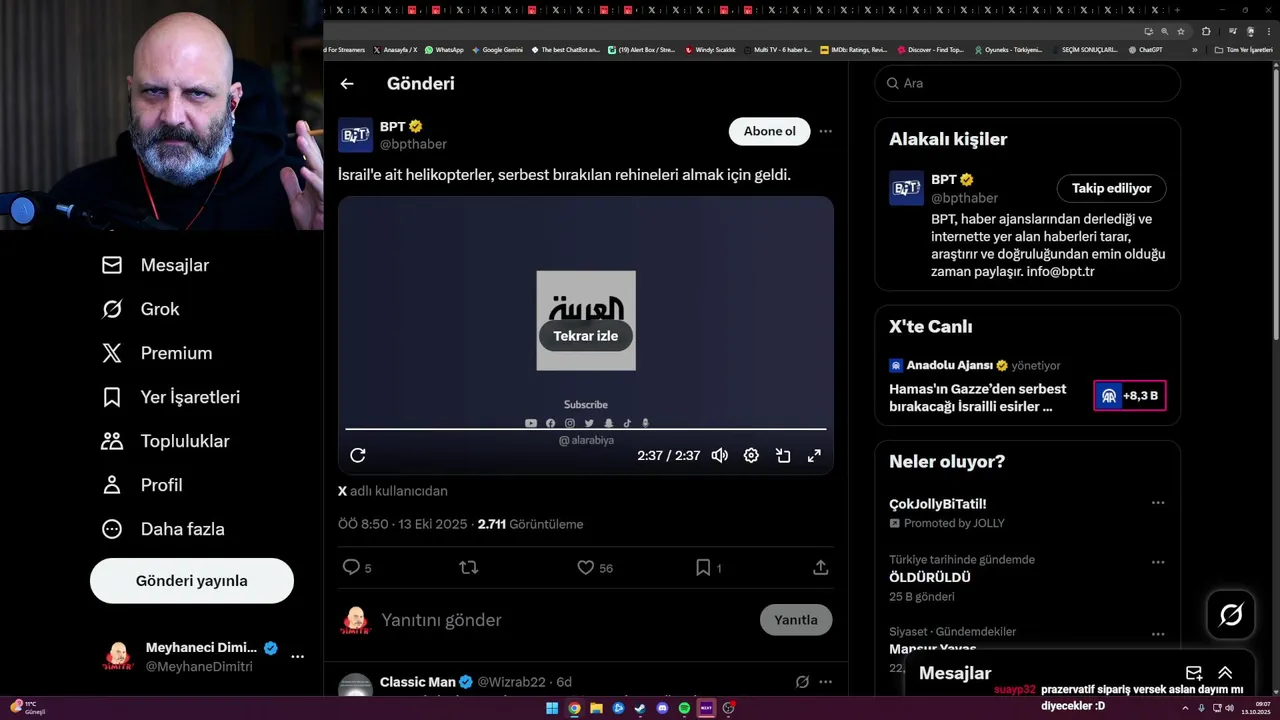Toggle picture-in-picture mode for video
The image size is (1280, 720).
(x=783, y=455)
